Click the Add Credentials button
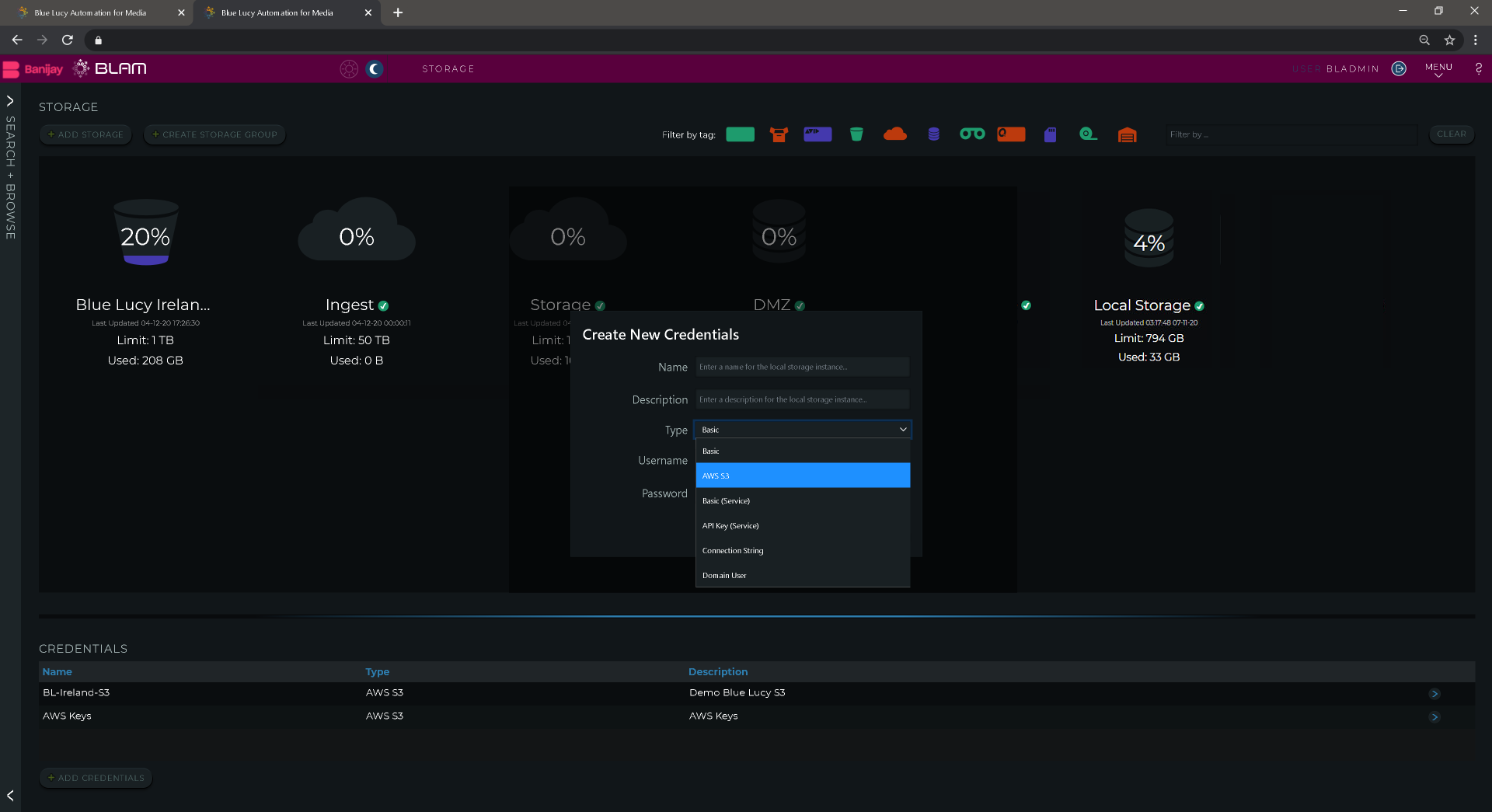 point(96,778)
